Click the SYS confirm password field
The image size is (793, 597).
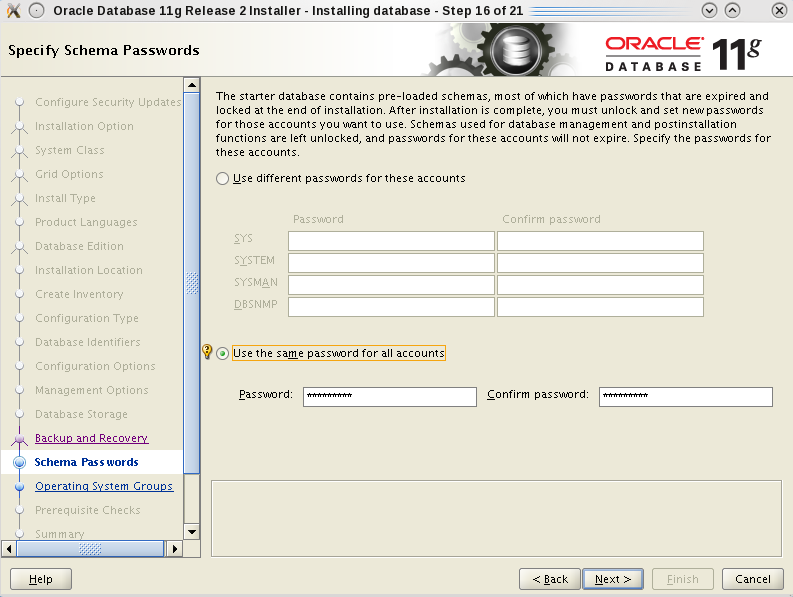[600, 241]
